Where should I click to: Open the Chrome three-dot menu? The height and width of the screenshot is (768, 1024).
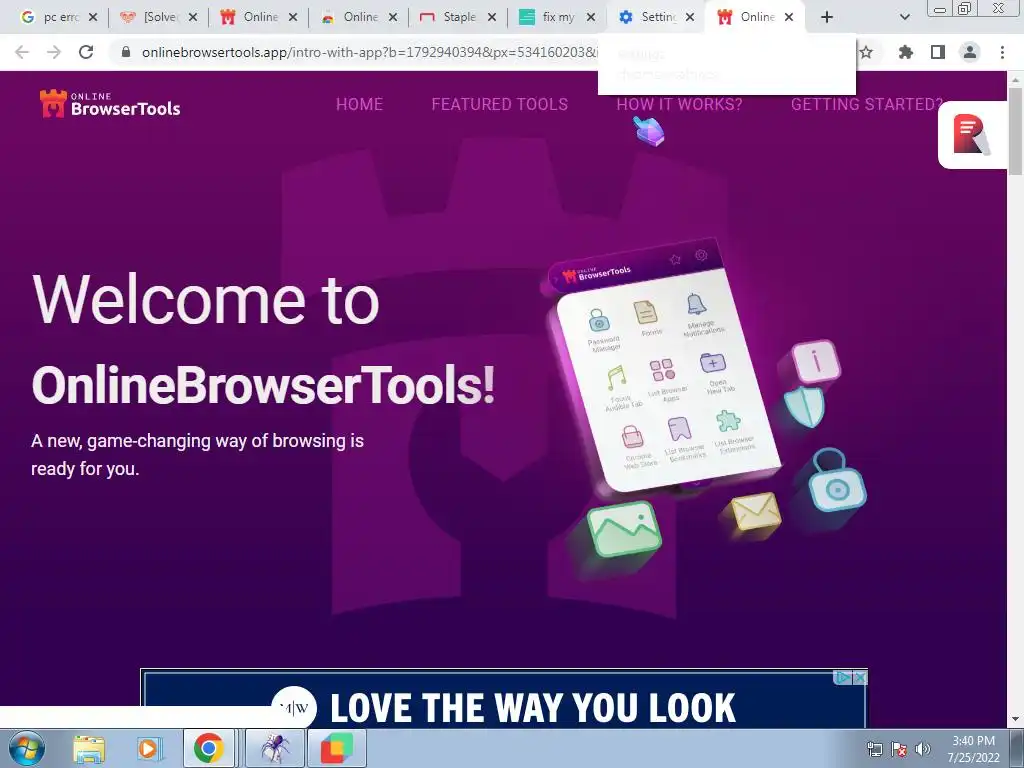click(x=1002, y=52)
